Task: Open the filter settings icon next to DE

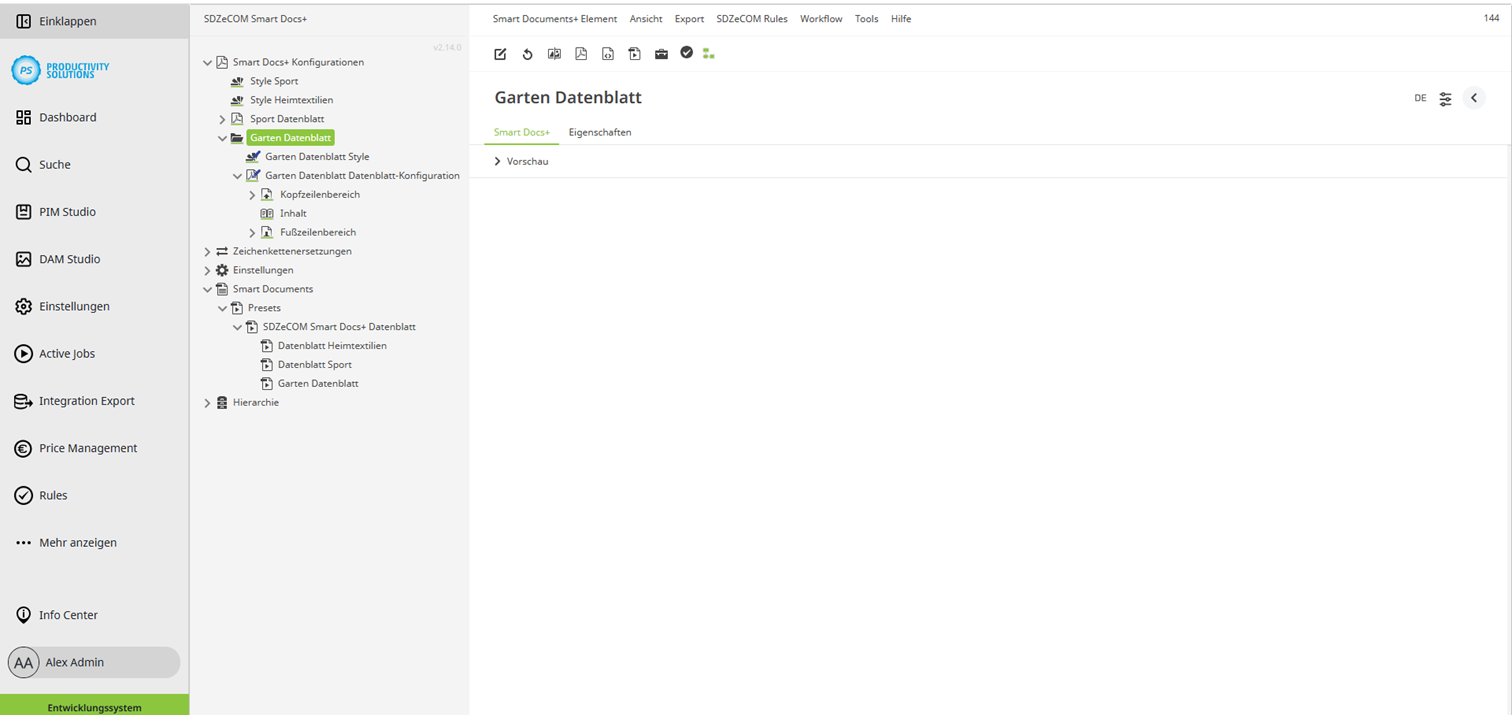Action: (1445, 98)
